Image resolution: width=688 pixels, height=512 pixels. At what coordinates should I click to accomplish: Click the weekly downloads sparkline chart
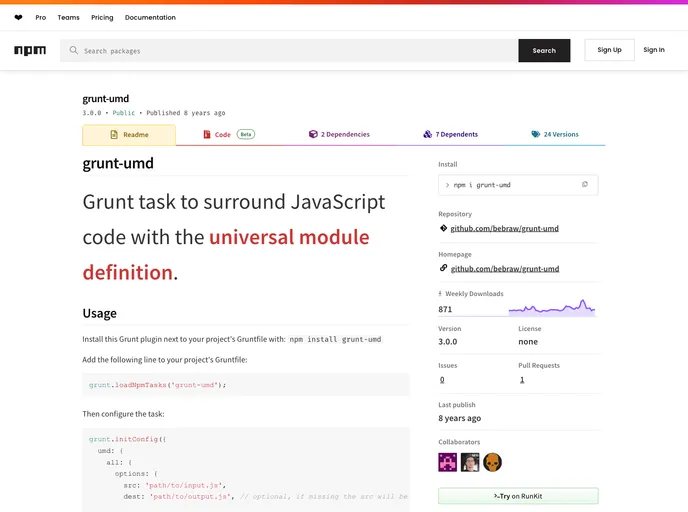552,308
